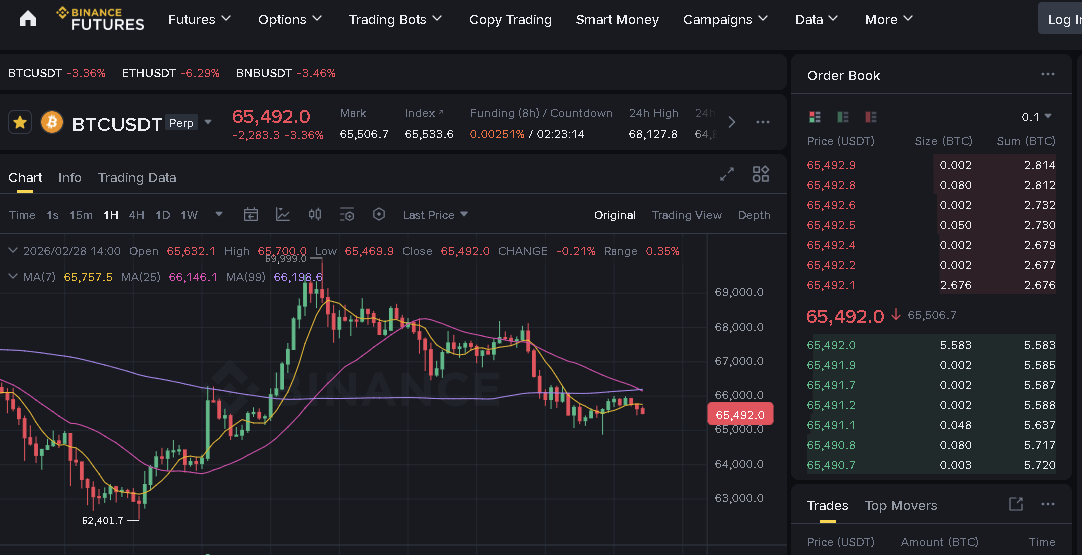Select the 1W time interval

coord(189,215)
